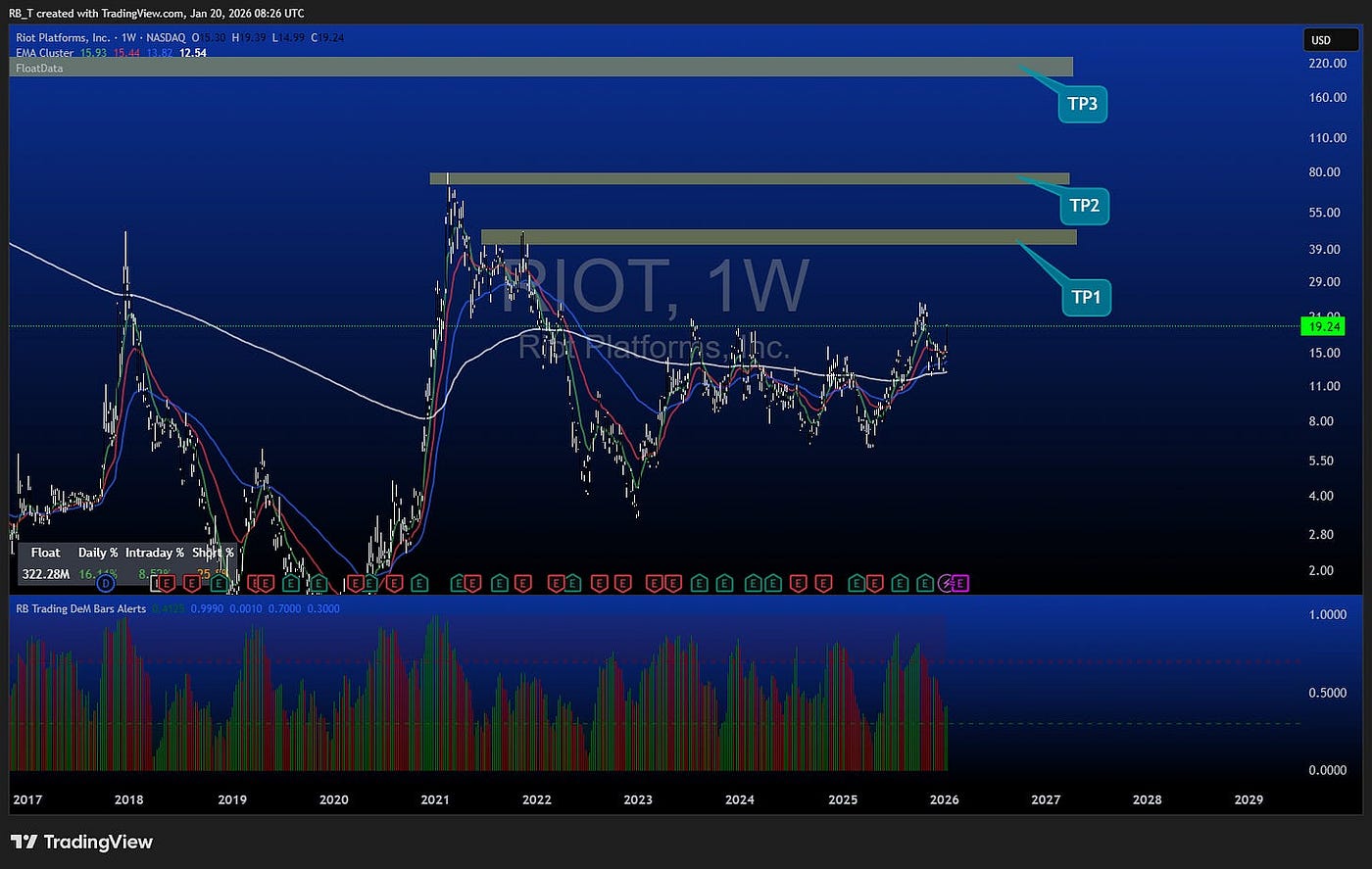The height and width of the screenshot is (869, 1372).
Task: Click the 1.0000 DeM scale label
Action: [1328, 615]
